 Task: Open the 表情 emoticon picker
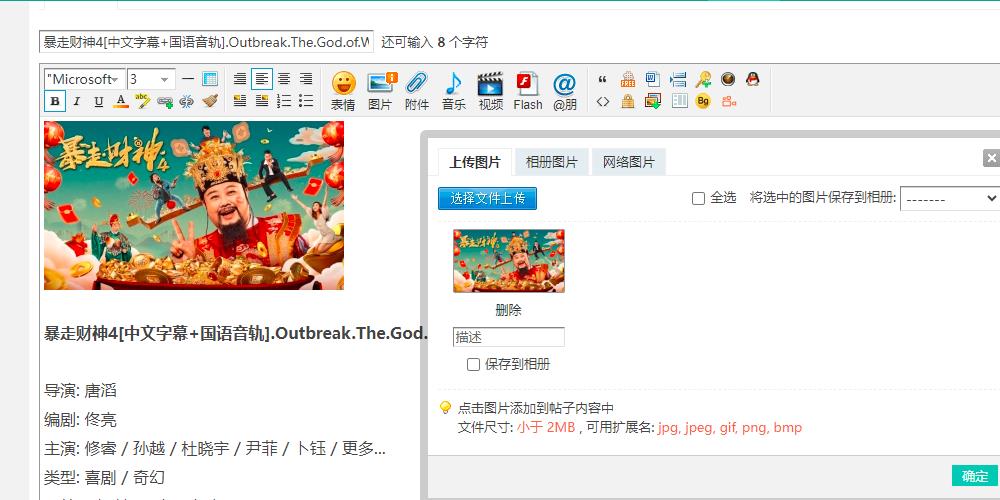click(x=343, y=89)
